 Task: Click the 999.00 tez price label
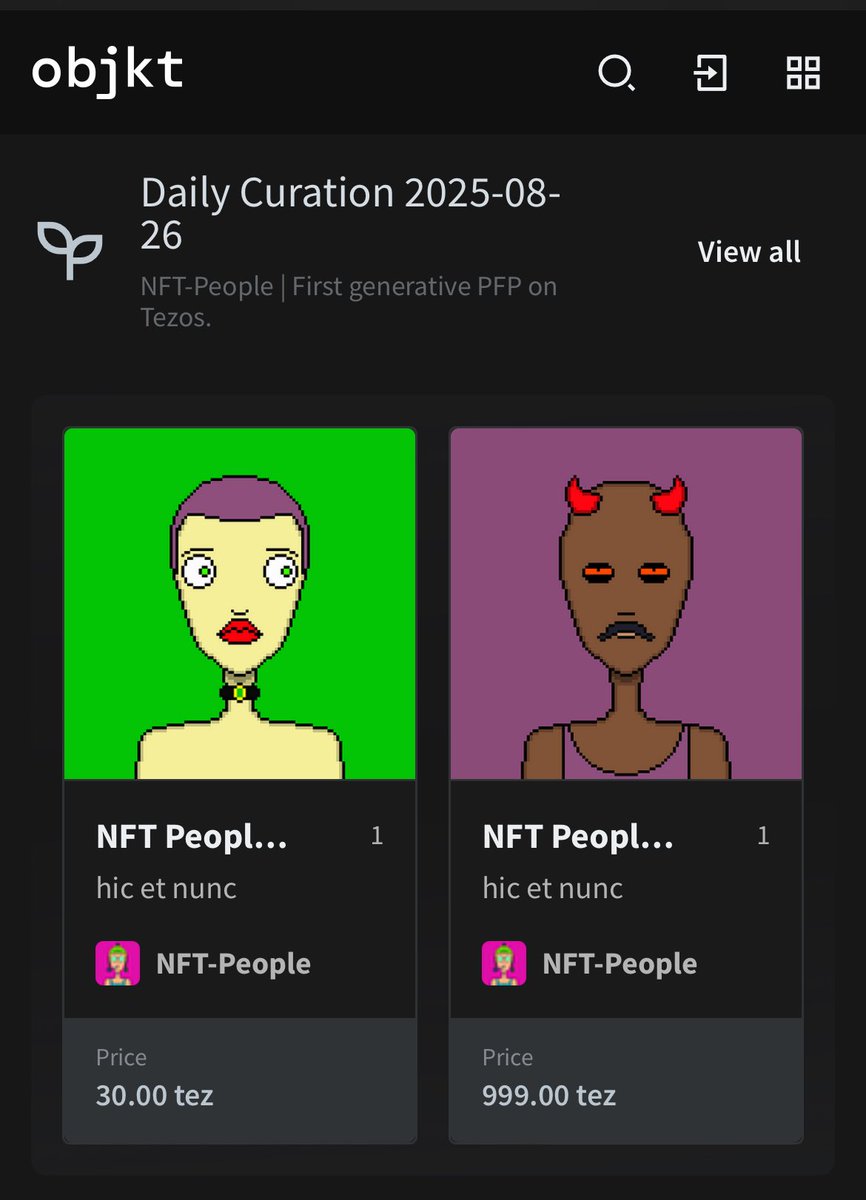pyautogui.click(x=547, y=1095)
